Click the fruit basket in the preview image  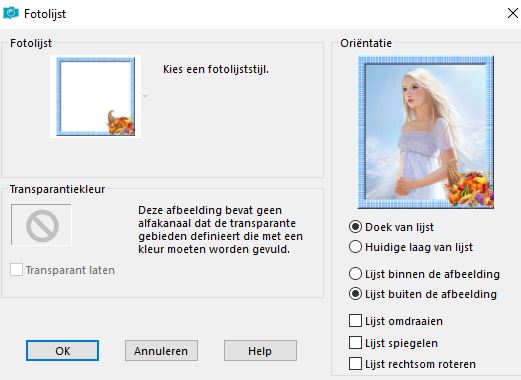coord(469,187)
